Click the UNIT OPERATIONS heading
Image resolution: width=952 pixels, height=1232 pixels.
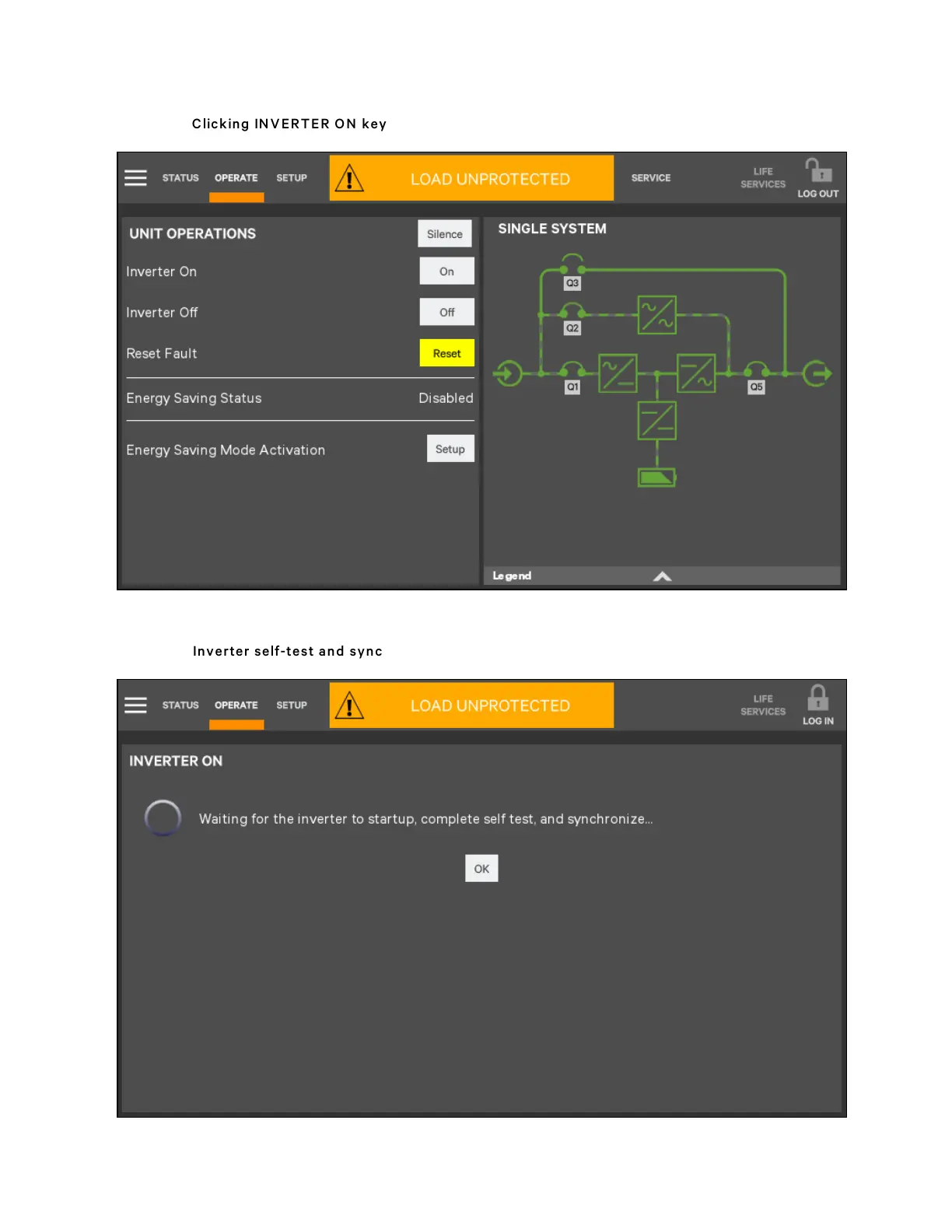coord(192,233)
